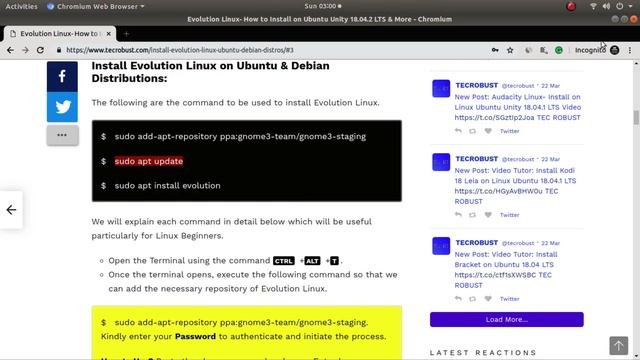This screenshot has width=640, height=360.
Task: Click the red indicator in the top bar
Action: click(x=571, y=6)
